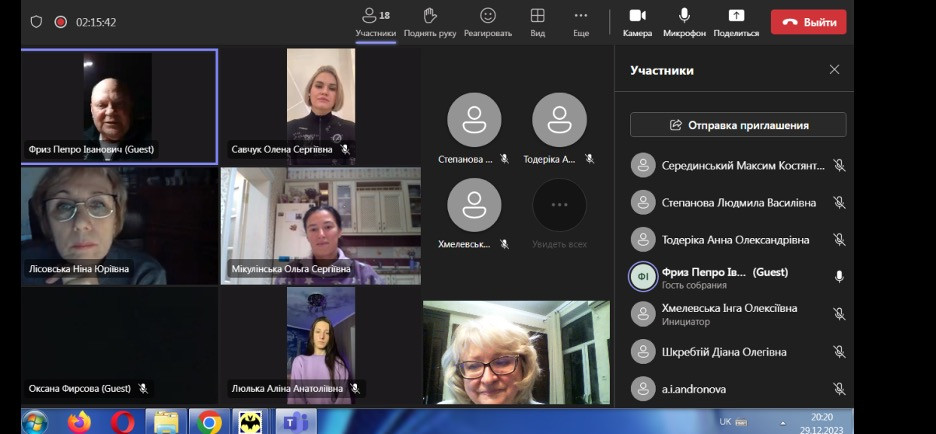Select Лісовська Ніна Юріївна video tile
This screenshot has height=434, width=936.
pos(119,226)
